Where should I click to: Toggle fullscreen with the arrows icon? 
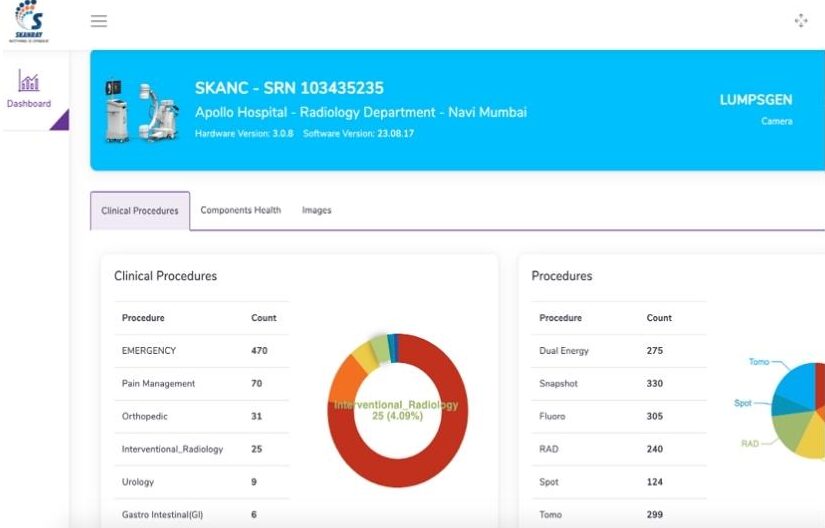pos(801,21)
